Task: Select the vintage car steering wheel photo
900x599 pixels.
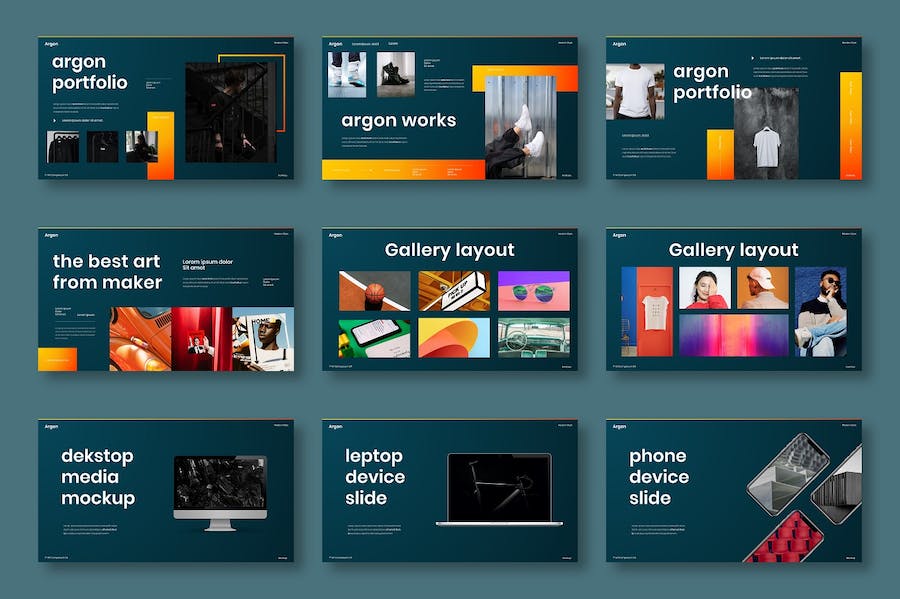Action: pyautogui.click(x=533, y=337)
